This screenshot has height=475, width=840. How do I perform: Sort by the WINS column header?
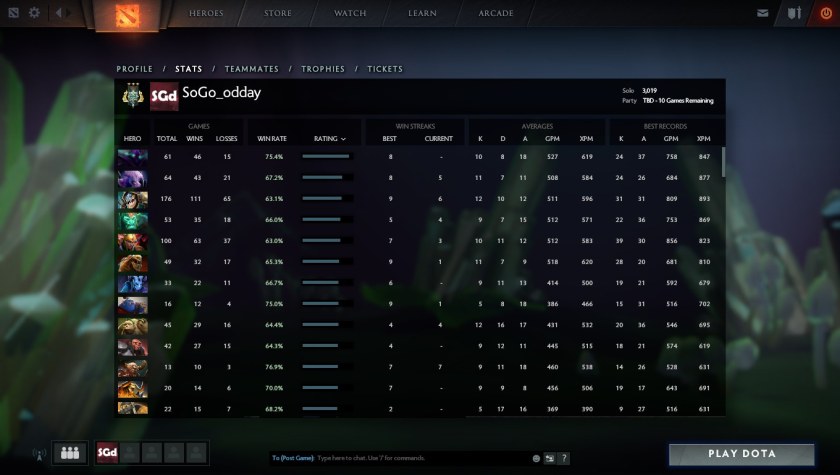click(194, 139)
